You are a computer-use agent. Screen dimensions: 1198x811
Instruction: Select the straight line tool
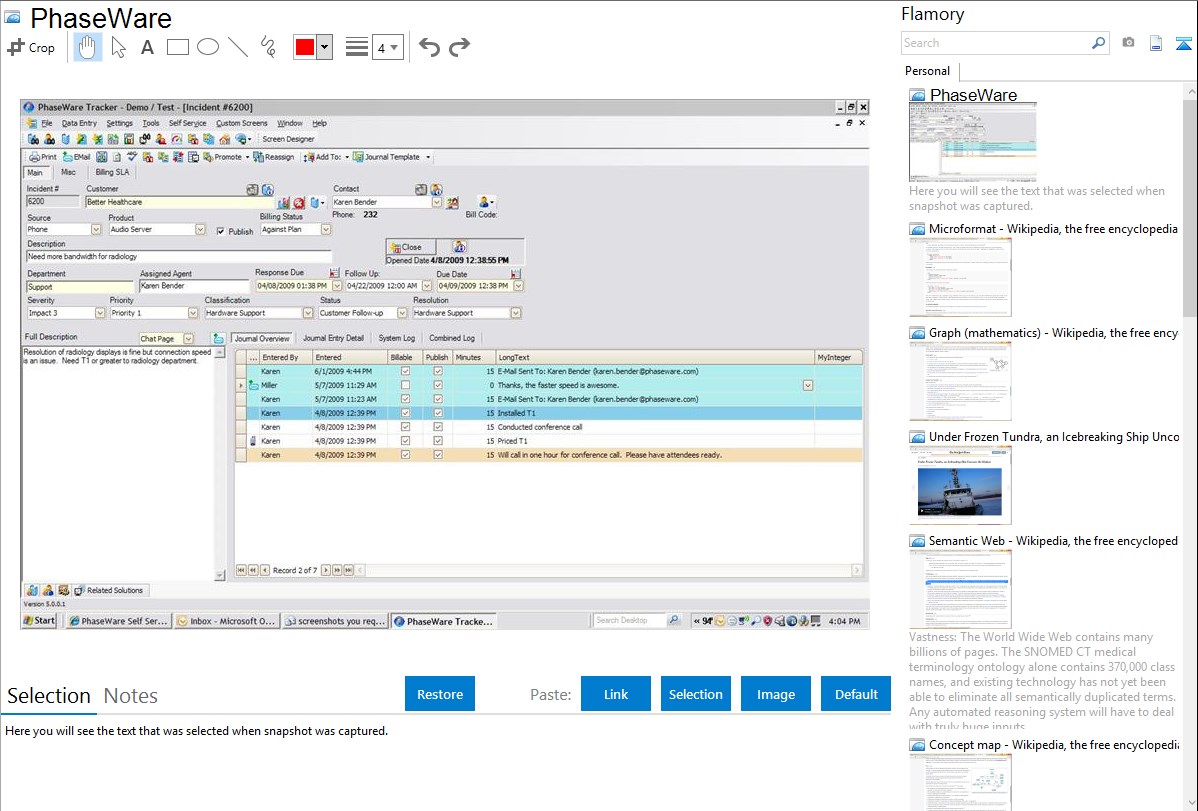coord(238,47)
